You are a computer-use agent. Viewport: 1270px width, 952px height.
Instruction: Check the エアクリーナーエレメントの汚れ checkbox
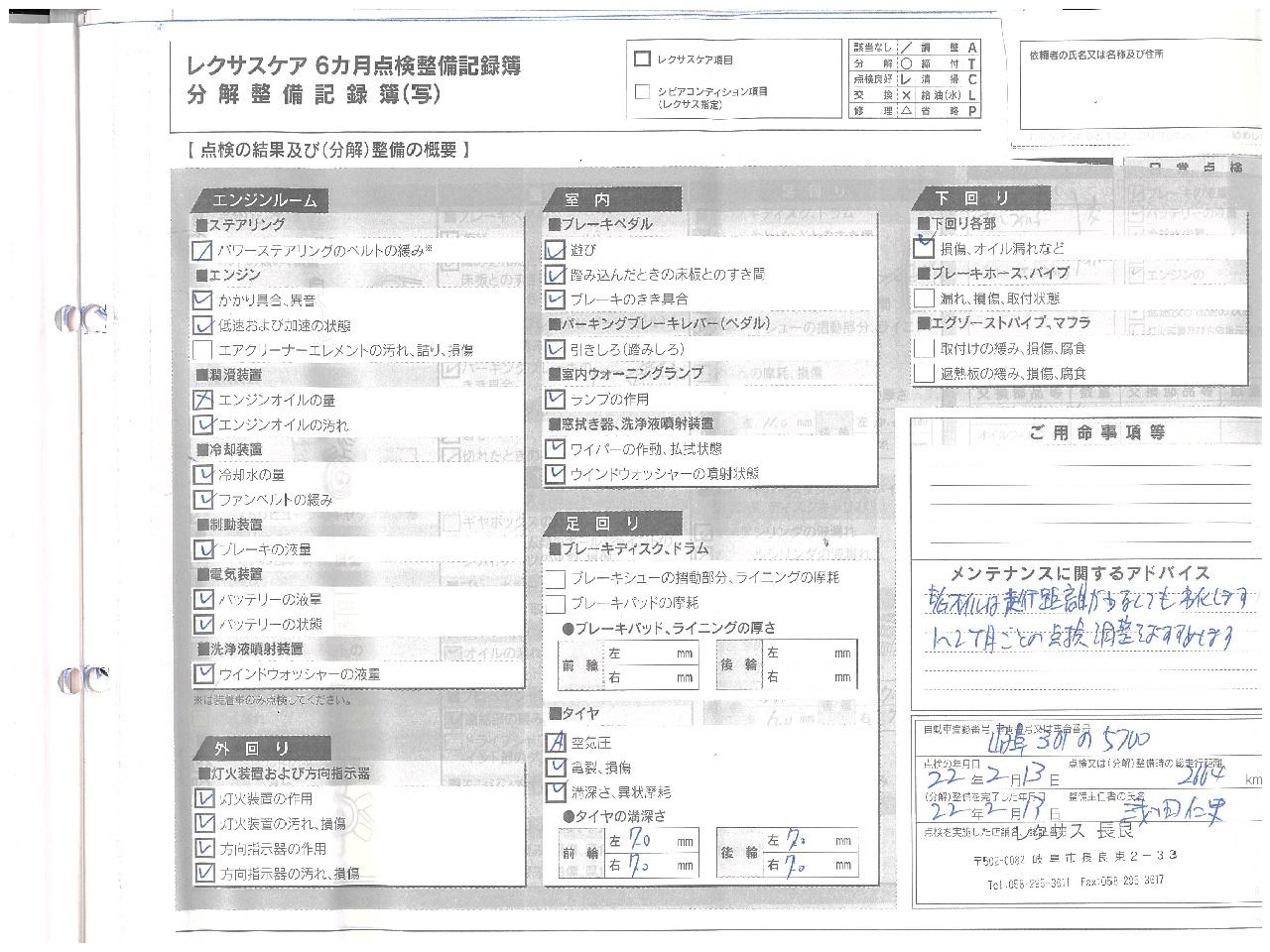[202, 349]
